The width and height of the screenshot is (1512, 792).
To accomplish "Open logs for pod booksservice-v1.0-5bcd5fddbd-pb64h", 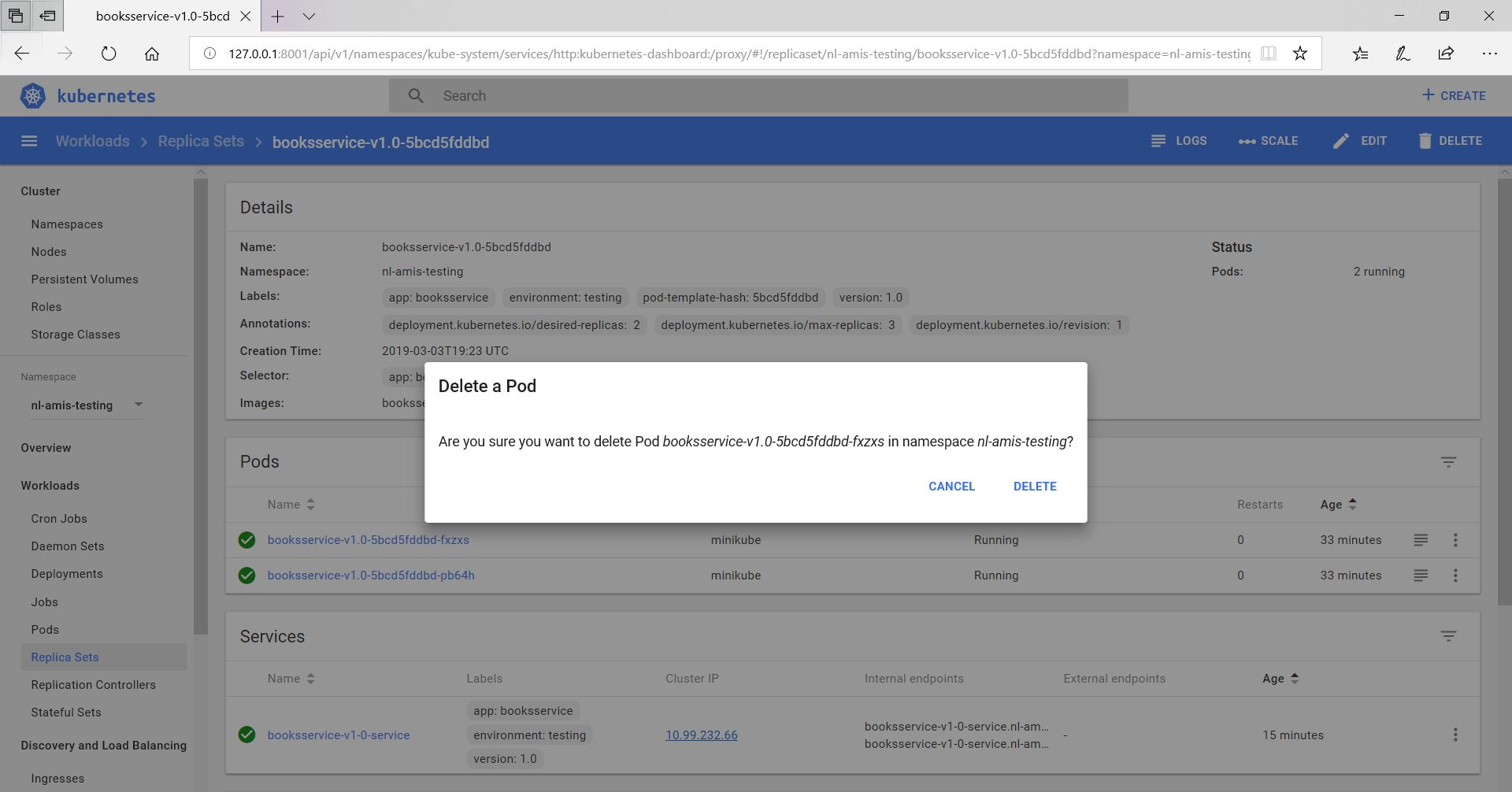I will pos(1420,575).
